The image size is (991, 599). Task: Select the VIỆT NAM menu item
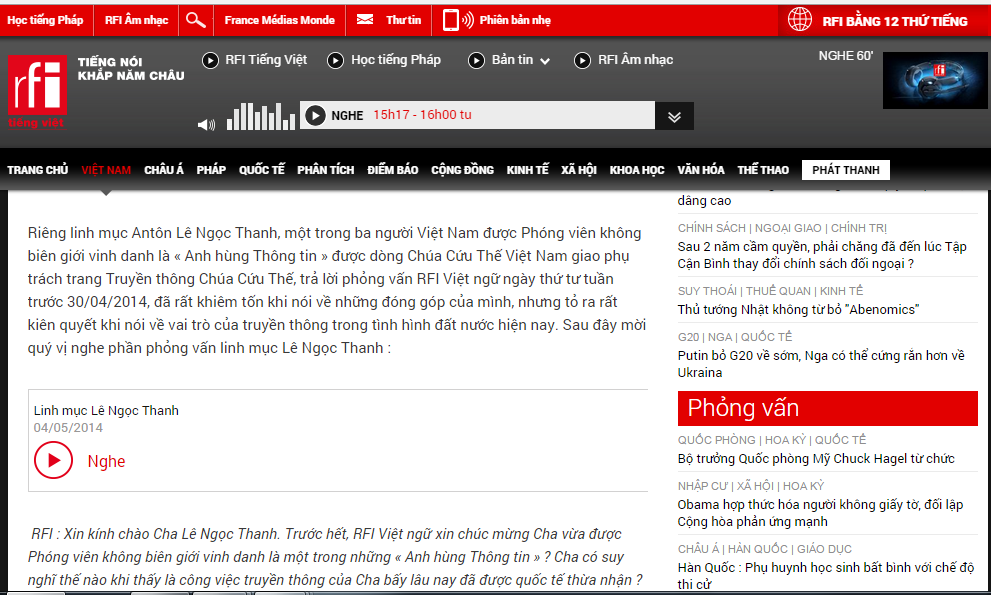[106, 170]
